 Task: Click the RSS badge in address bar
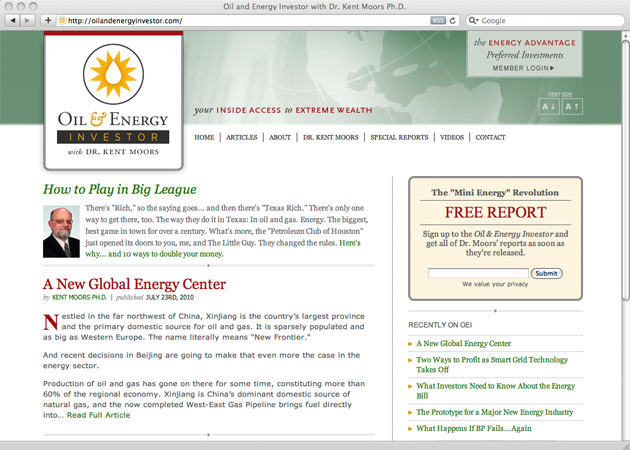(x=438, y=20)
